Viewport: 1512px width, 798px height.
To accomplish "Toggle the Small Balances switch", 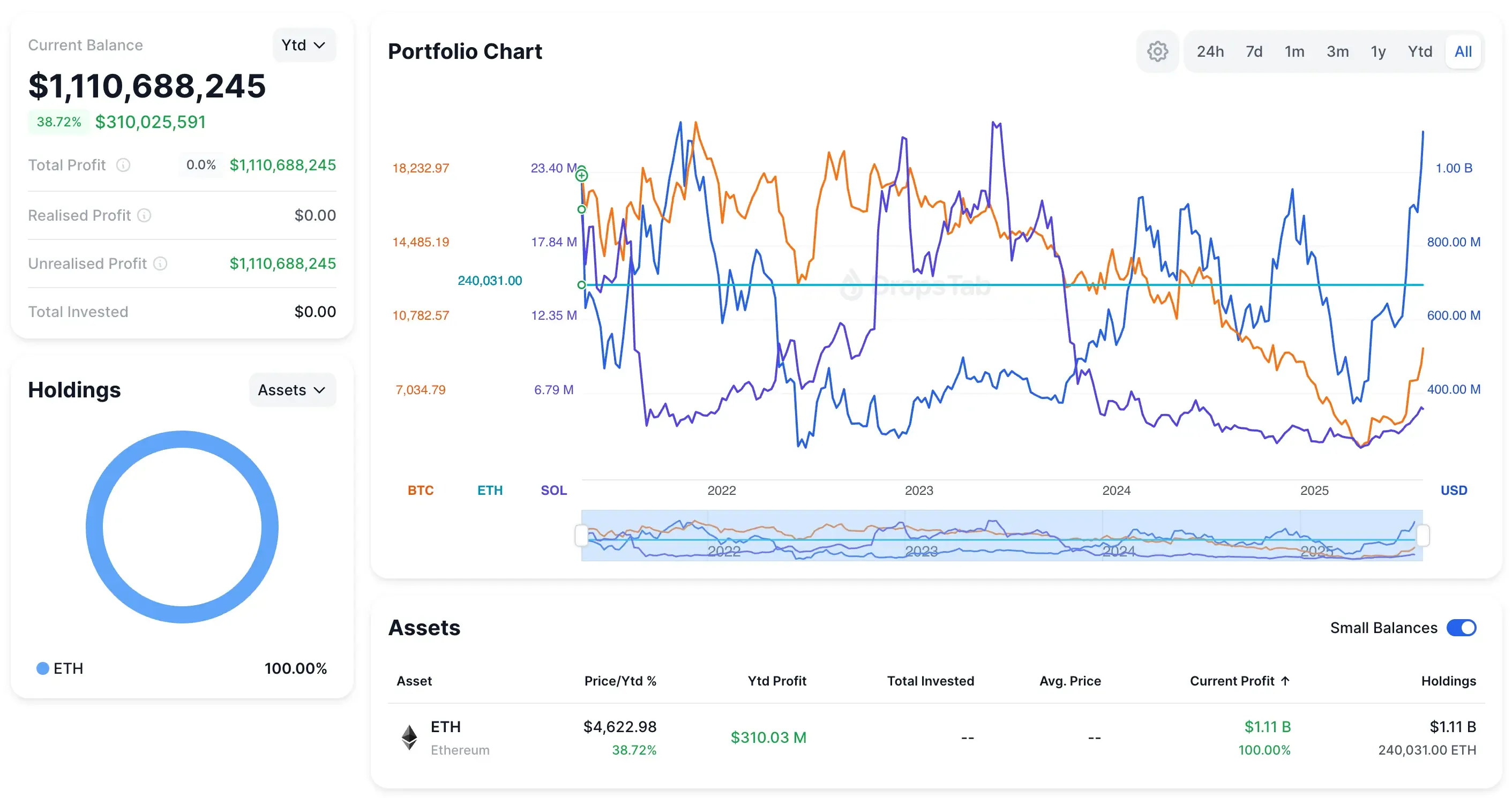I will click(x=1461, y=628).
